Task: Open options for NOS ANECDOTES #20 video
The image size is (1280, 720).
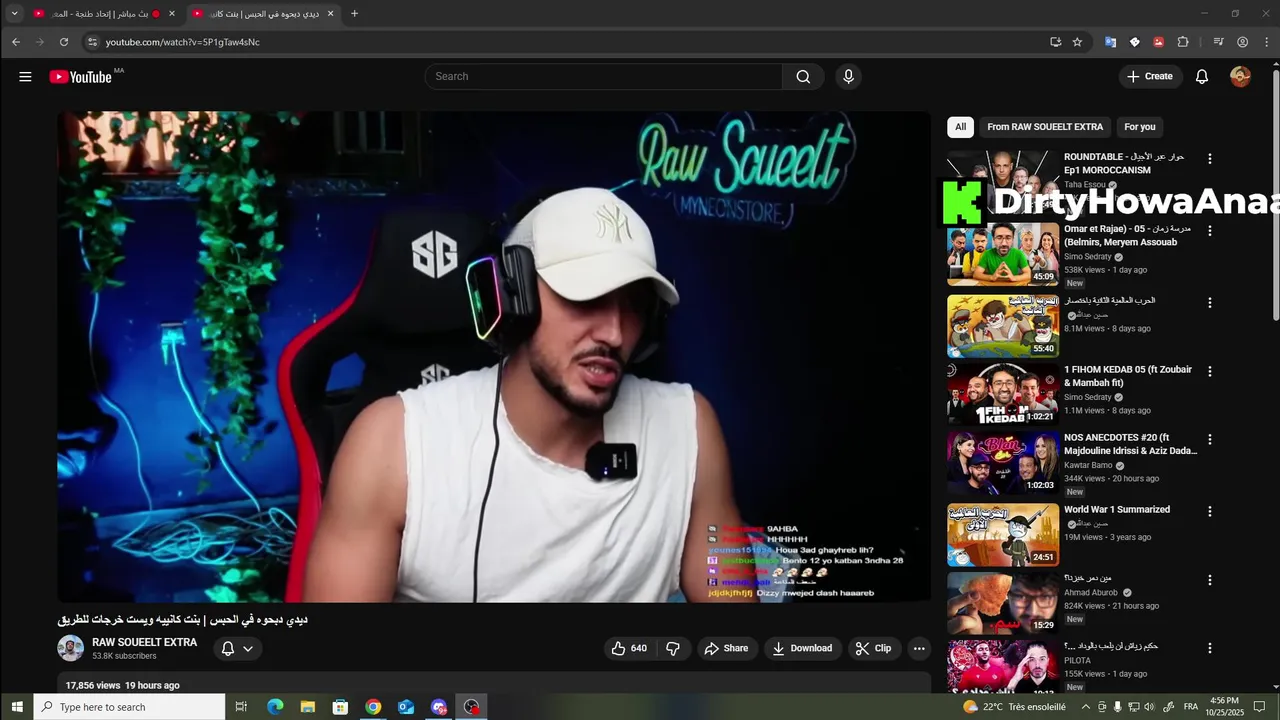Action: [1209, 439]
